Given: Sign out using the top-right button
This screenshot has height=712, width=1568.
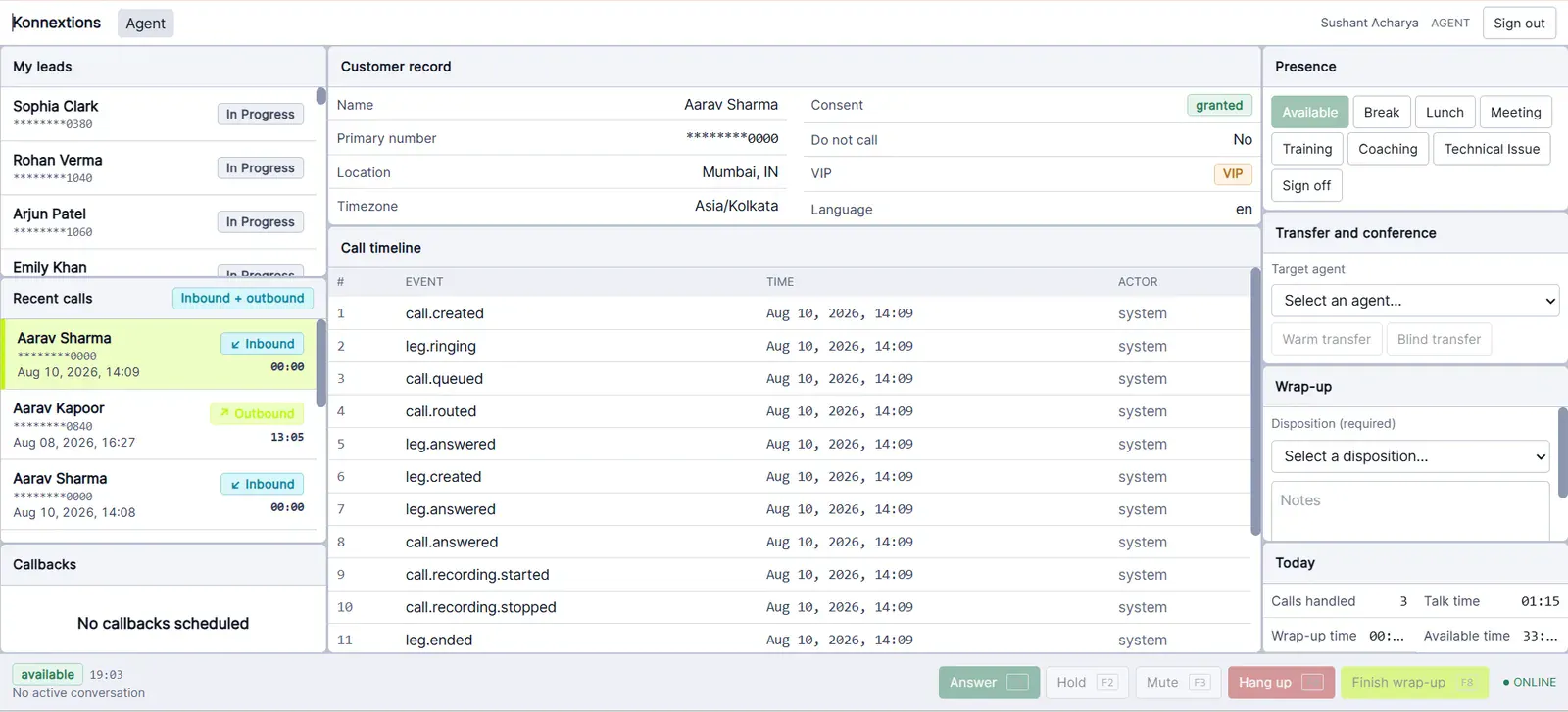Looking at the screenshot, I should (x=1519, y=24).
